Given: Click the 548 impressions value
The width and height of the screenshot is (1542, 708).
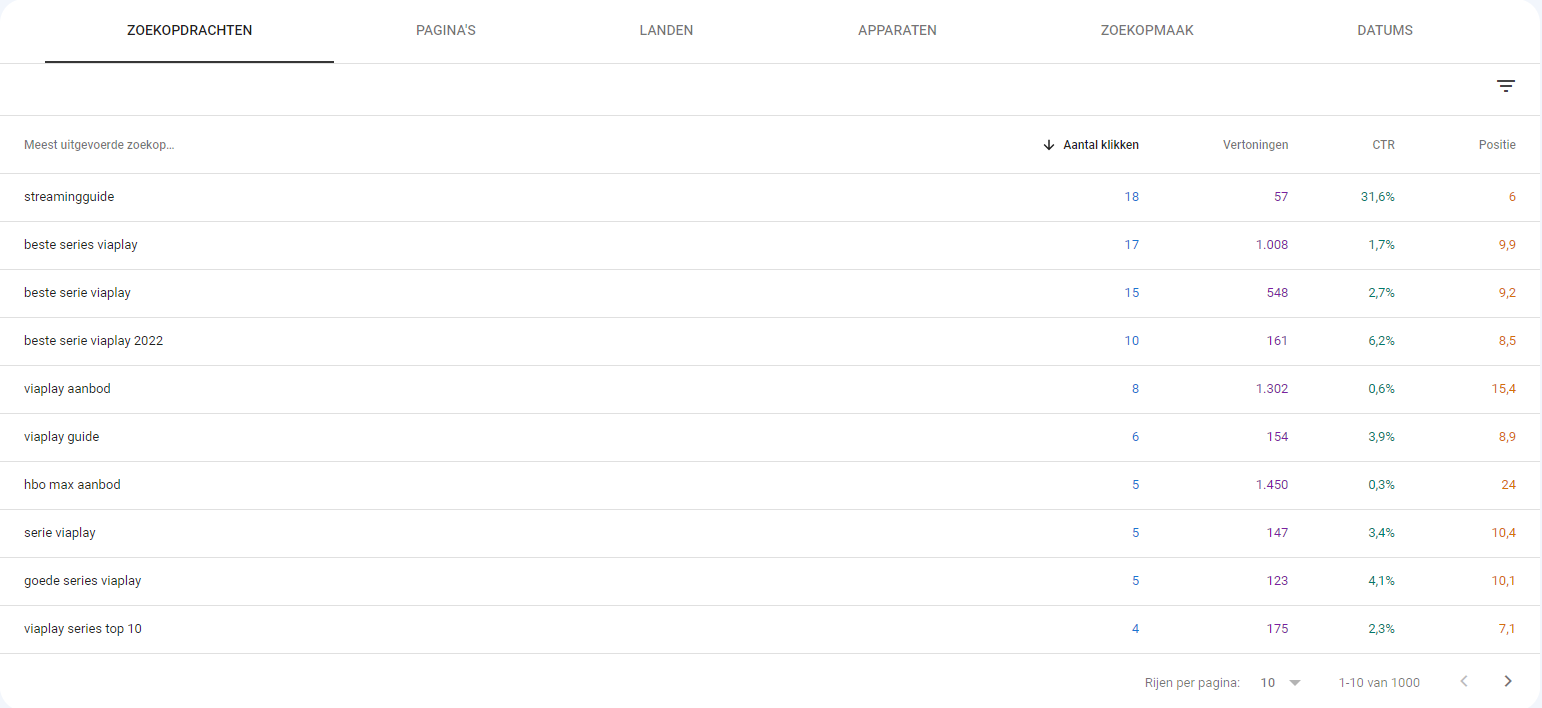Looking at the screenshot, I should pos(1277,293).
